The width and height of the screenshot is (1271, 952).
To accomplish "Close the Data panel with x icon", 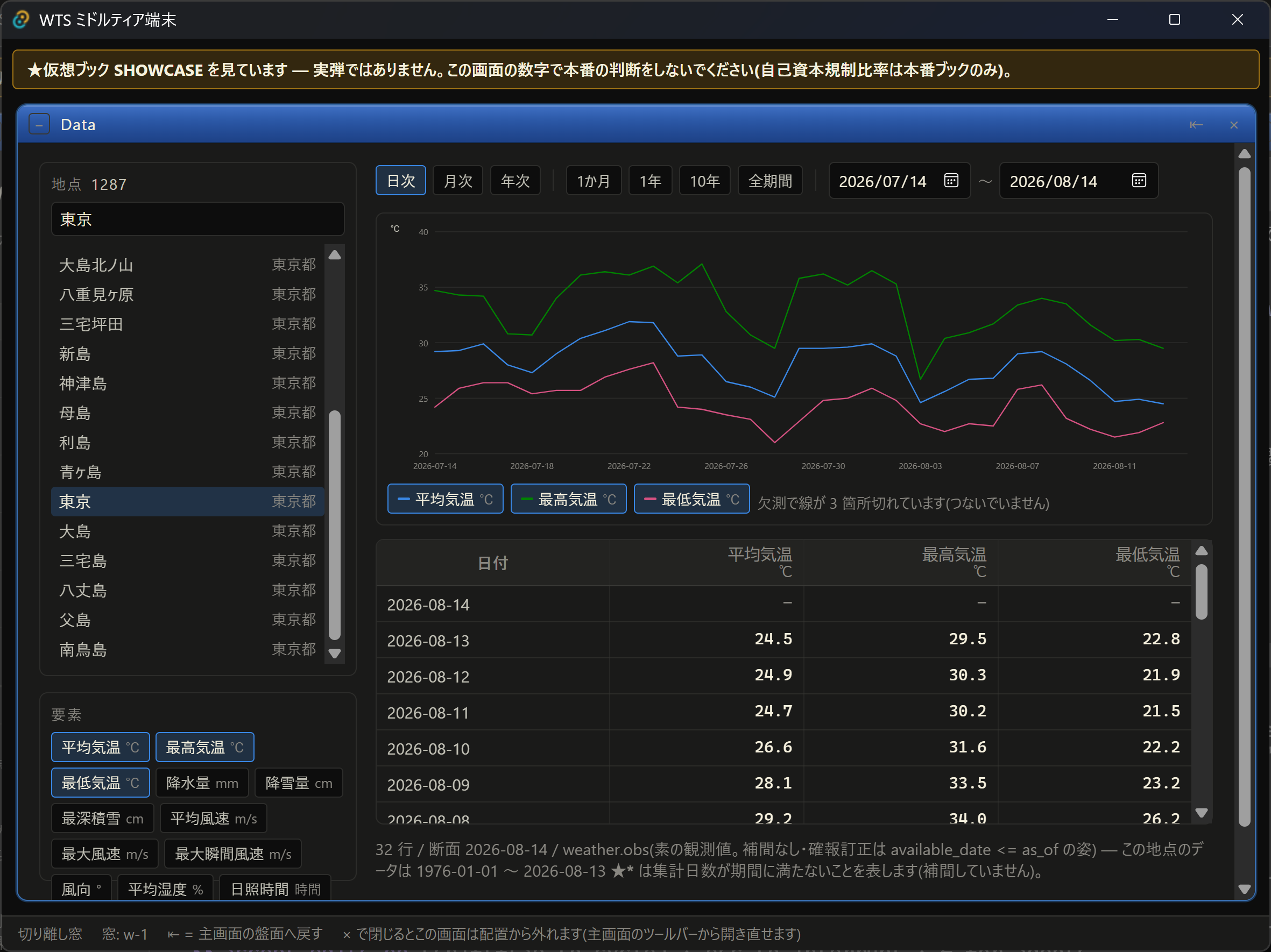I will tap(1234, 125).
